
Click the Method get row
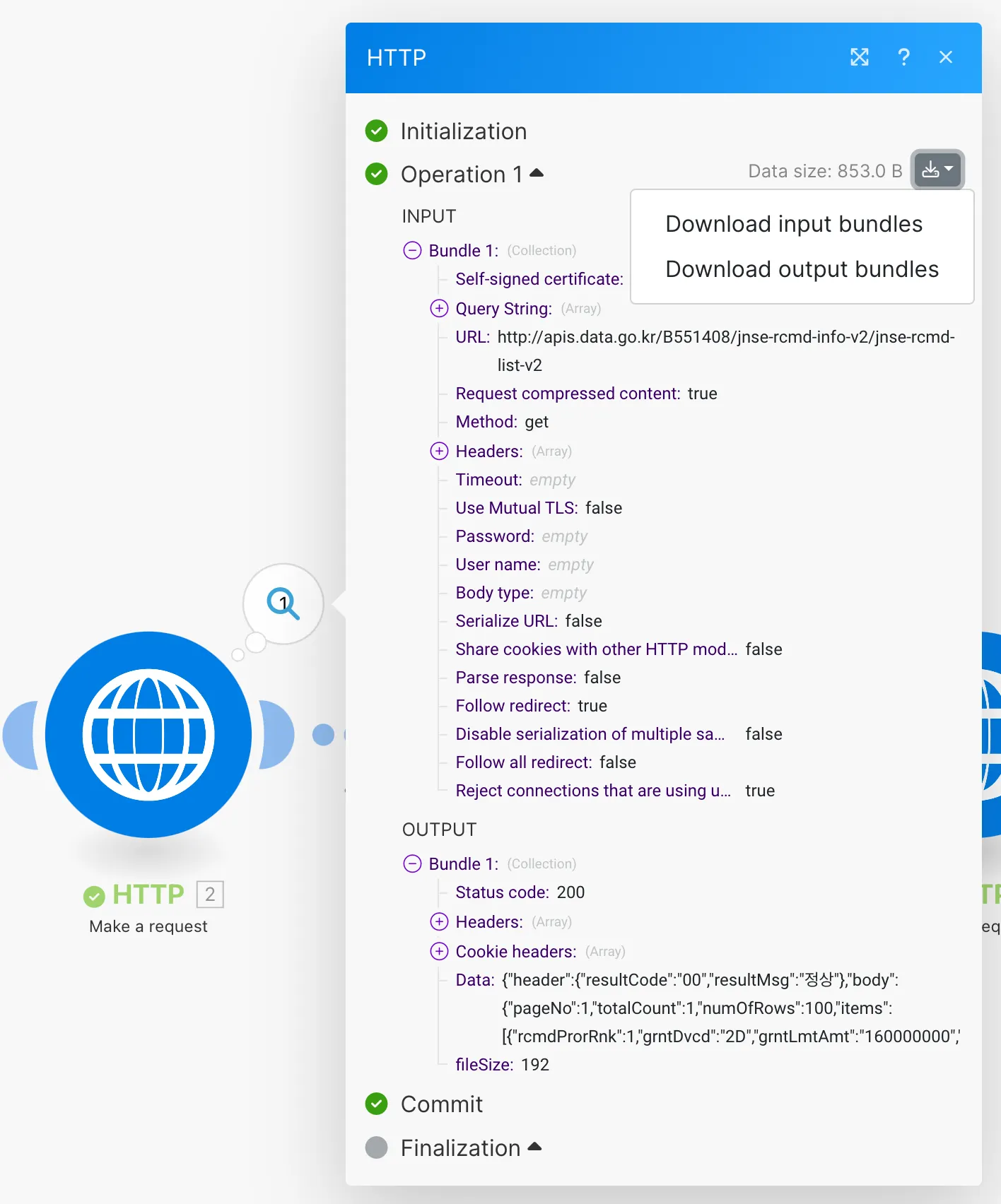click(502, 422)
